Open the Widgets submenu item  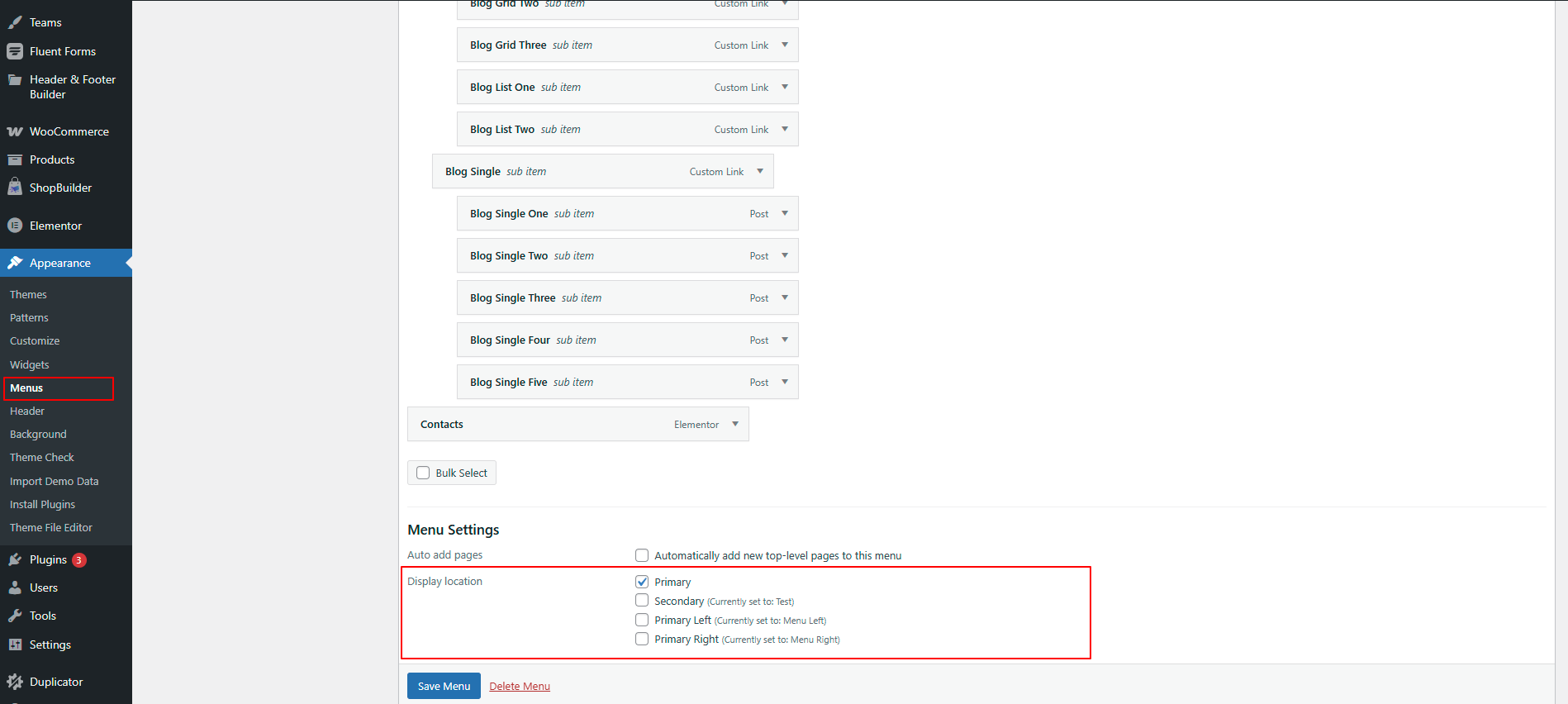[30, 364]
